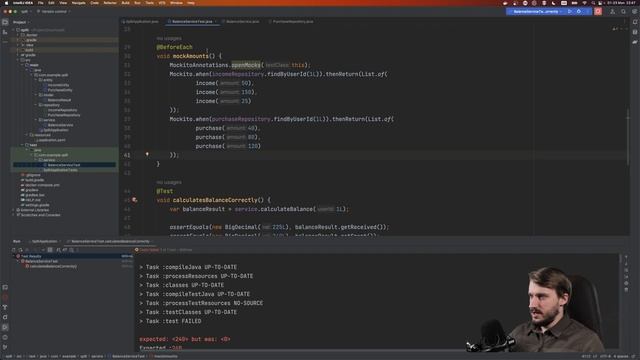Open the Problems icon in left stripe
Image resolution: width=640 pixels, height=360 pixels.
coord(5,337)
